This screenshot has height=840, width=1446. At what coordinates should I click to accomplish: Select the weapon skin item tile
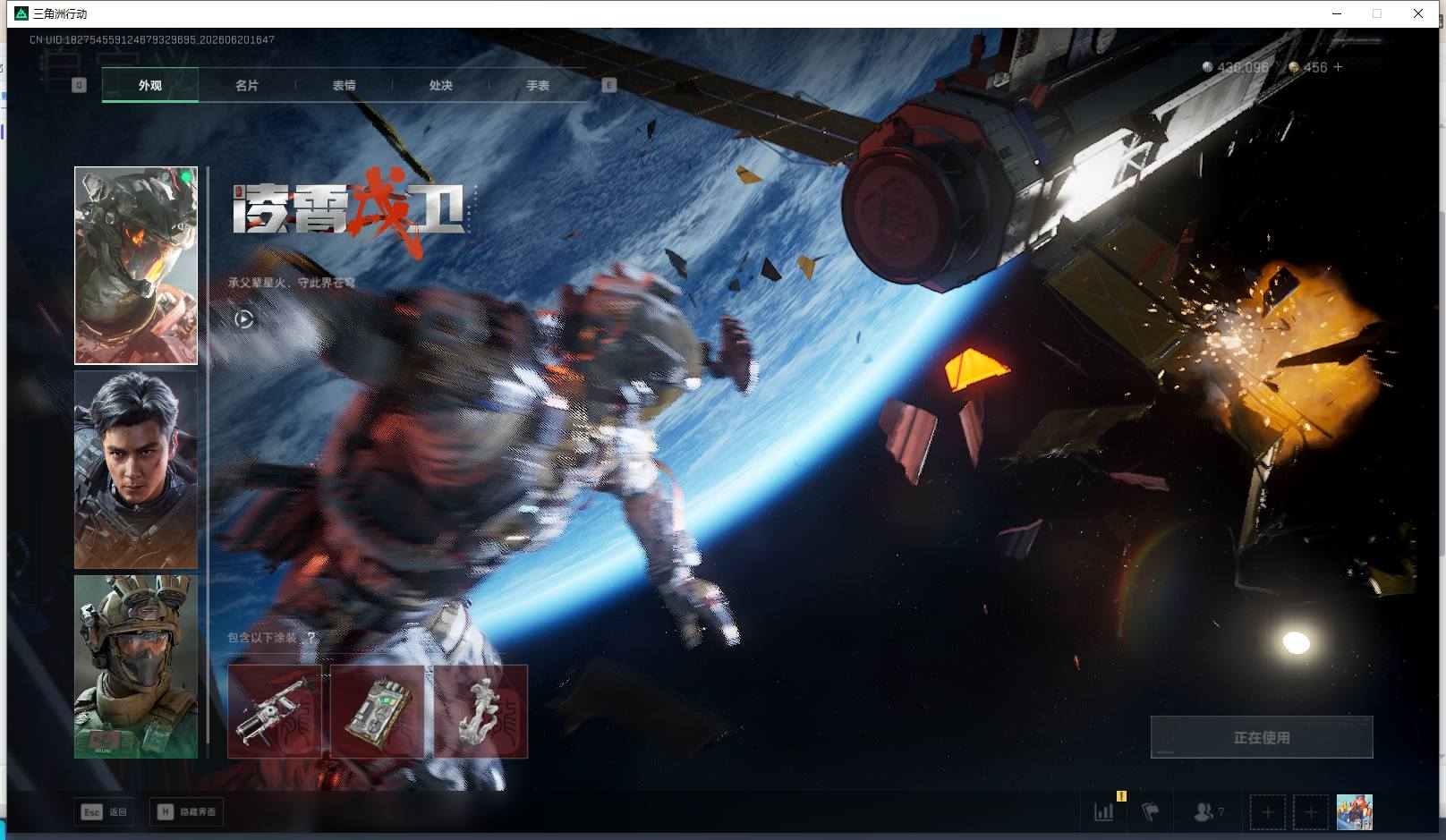[x=275, y=711]
